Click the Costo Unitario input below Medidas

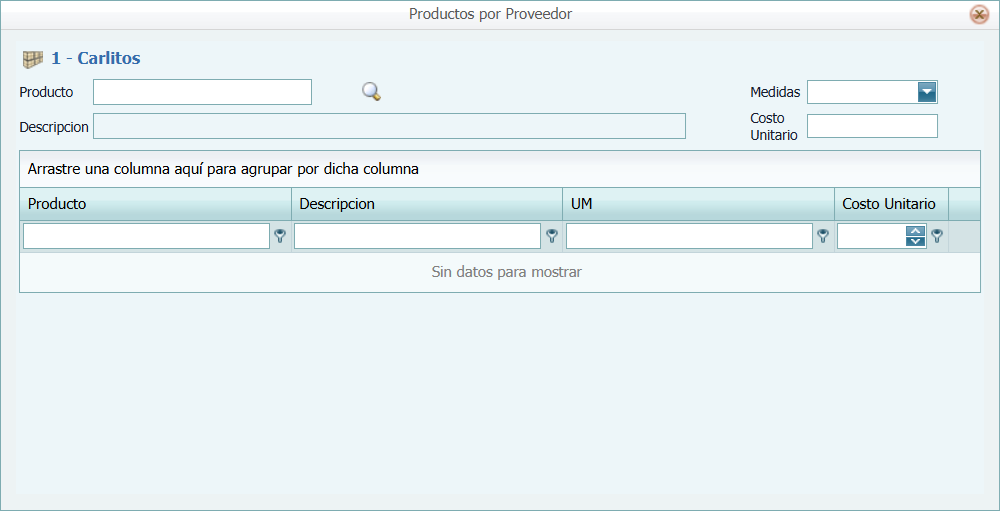[871, 126]
